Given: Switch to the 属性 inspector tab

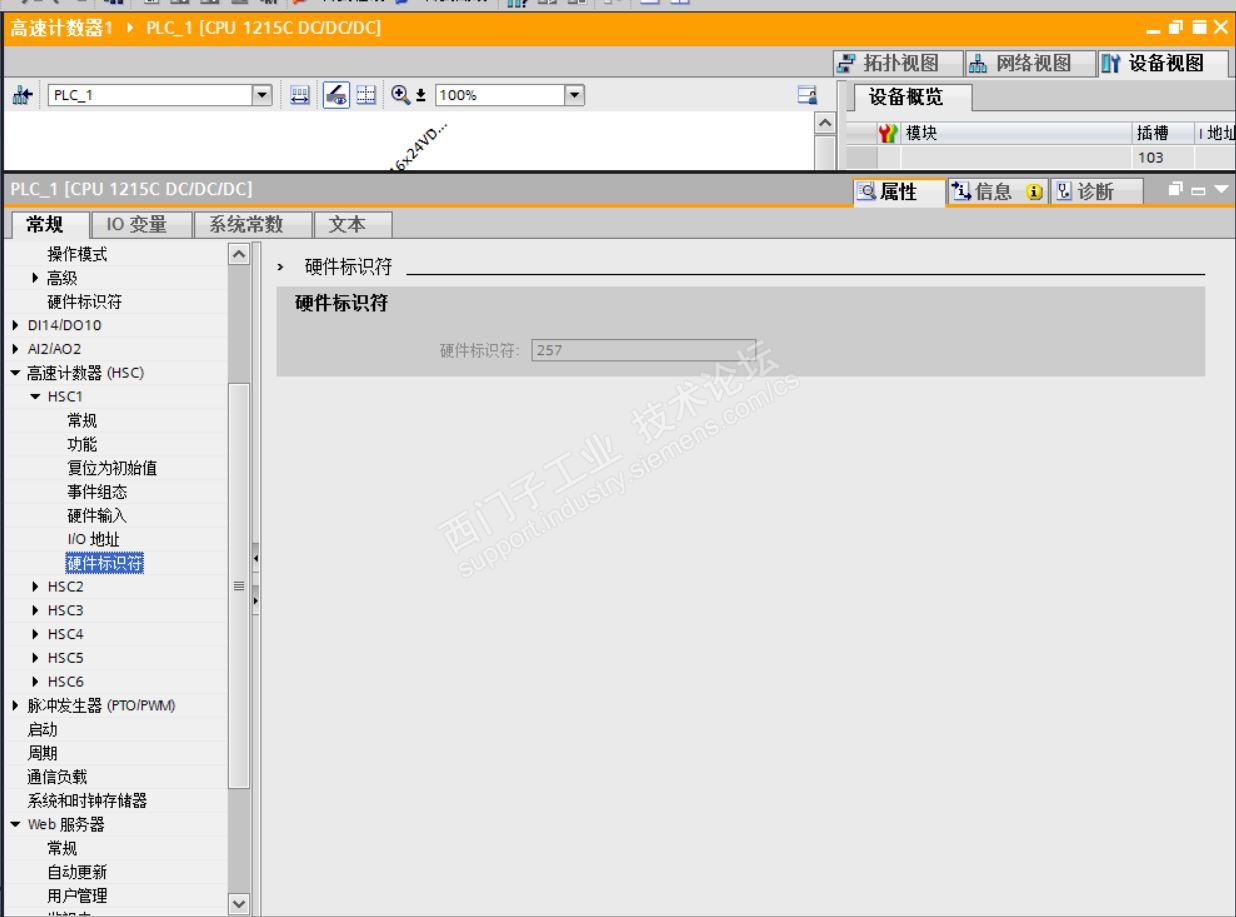Looking at the screenshot, I should point(899,190).
